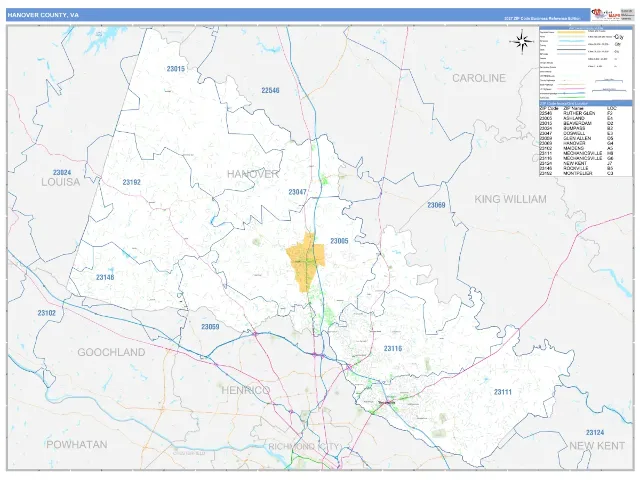Select the 23124 ZIP label on map

pyautogui.click(x=595, y=433)
